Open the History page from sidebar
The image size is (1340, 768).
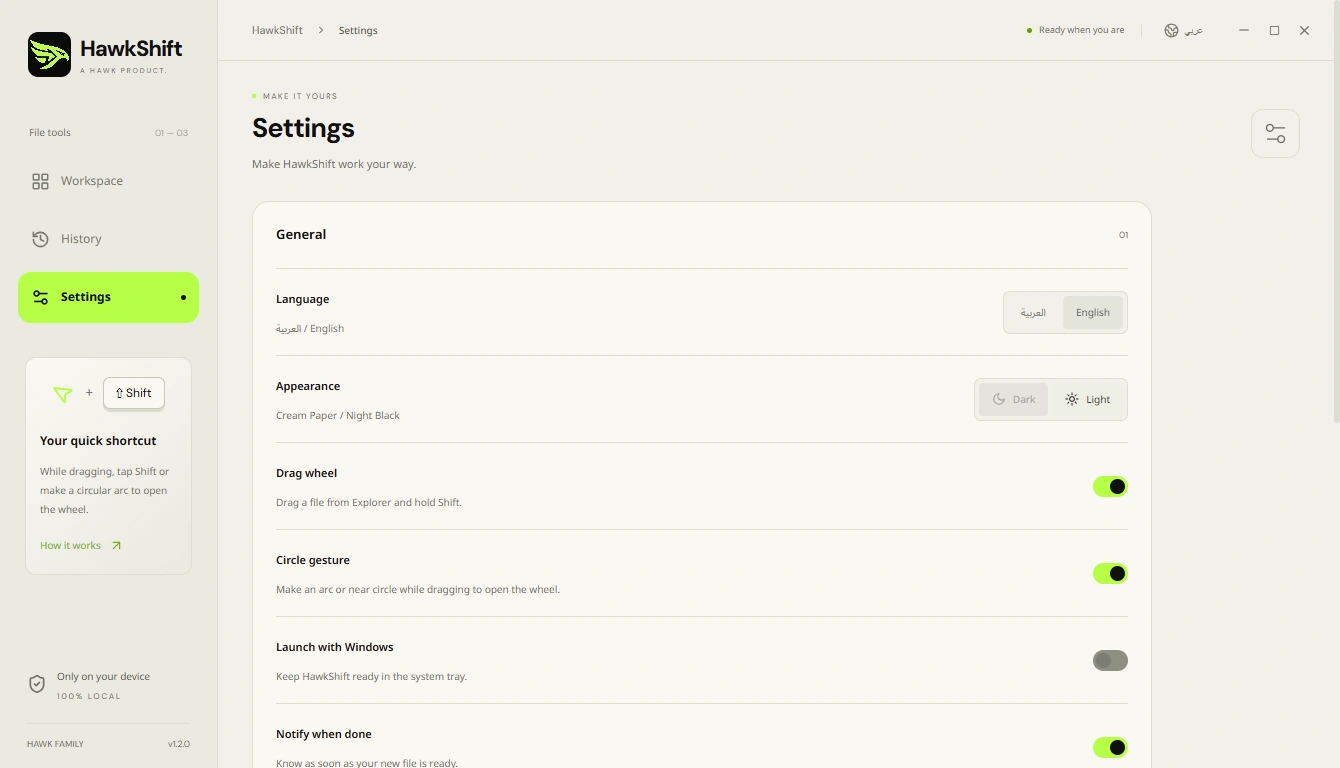[x=108, y=239]
